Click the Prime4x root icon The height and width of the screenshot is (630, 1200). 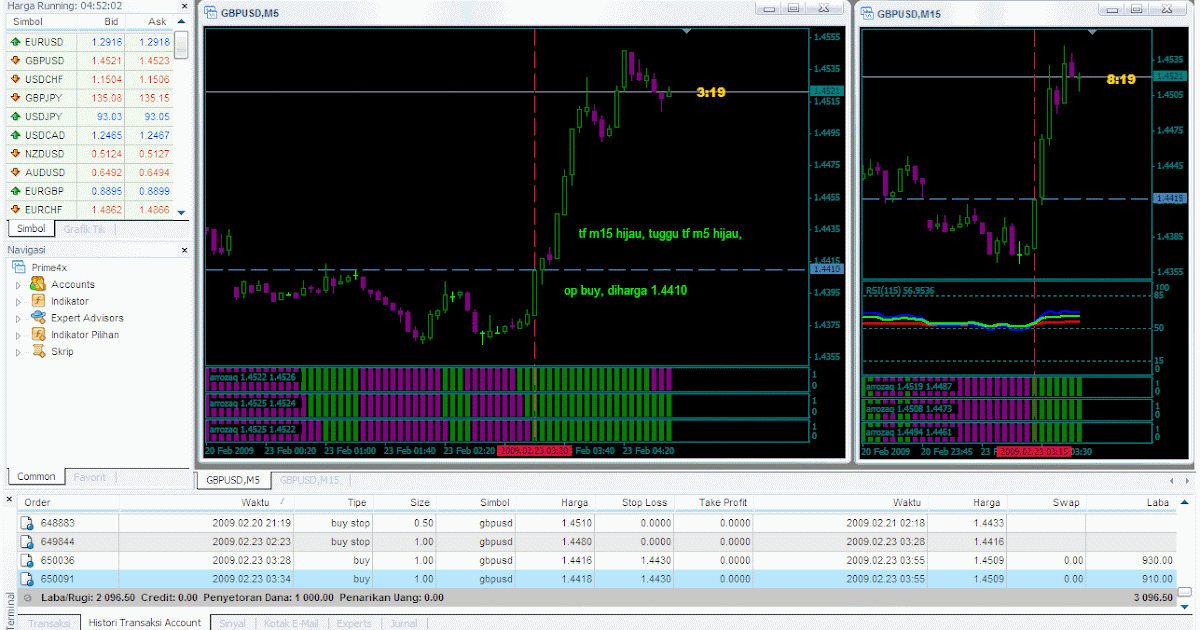click(20, 267)
